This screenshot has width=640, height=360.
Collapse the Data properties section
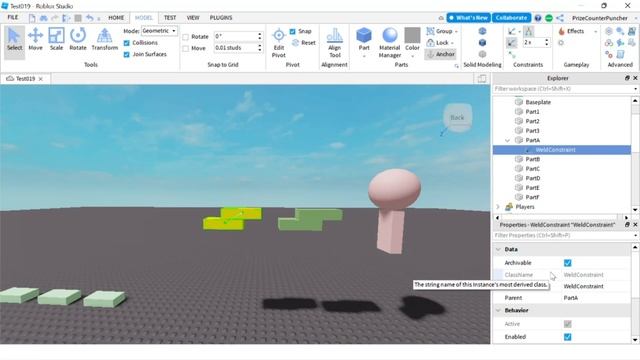coord(498,249)
